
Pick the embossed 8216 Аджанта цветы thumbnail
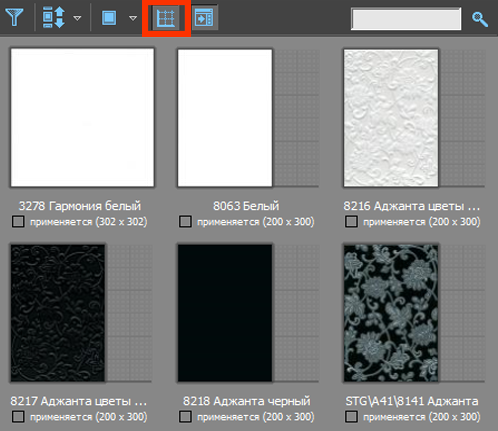pyautogui.click(x=391, y=118)
